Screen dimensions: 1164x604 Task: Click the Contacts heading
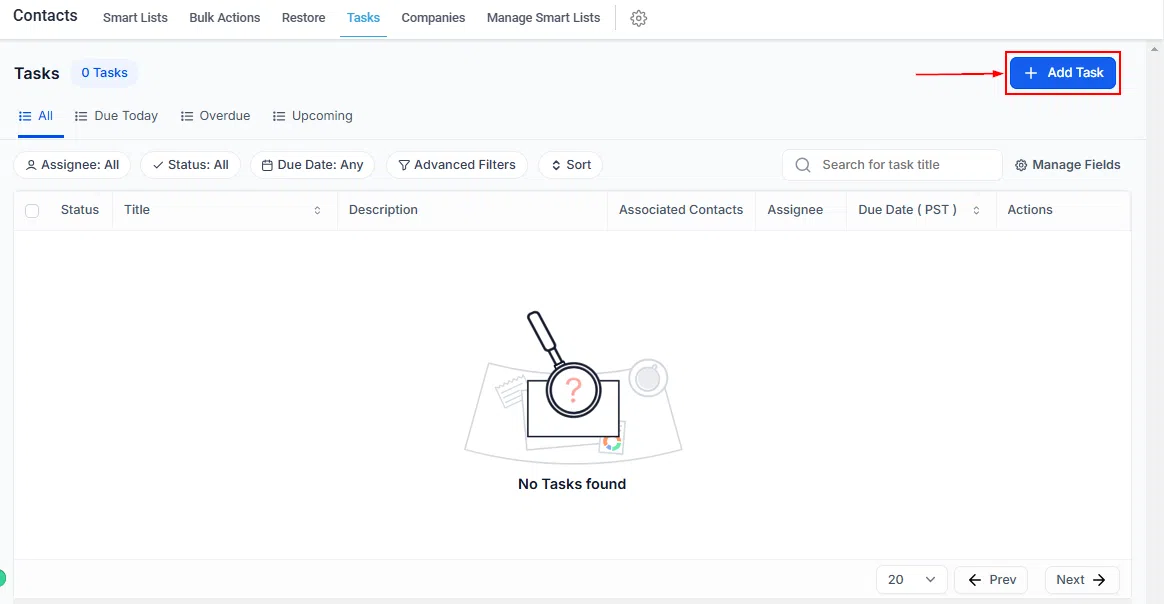[x=45, y=16]
